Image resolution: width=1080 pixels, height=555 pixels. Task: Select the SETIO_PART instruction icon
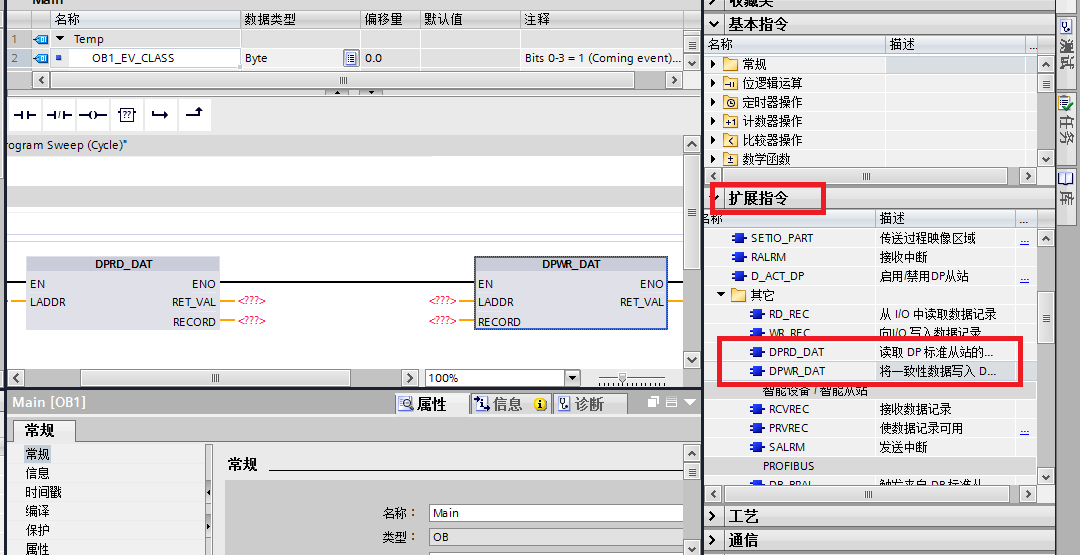pos(739,238)
